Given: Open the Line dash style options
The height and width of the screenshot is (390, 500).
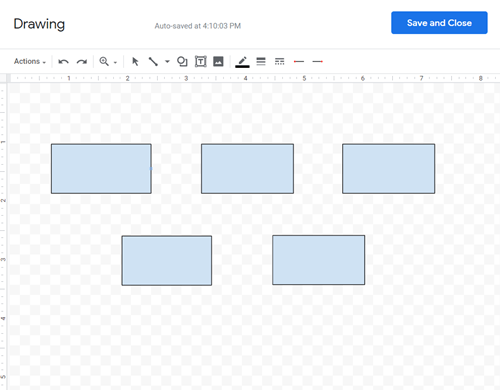Looking at the screenshot, I should coord(280,61).
